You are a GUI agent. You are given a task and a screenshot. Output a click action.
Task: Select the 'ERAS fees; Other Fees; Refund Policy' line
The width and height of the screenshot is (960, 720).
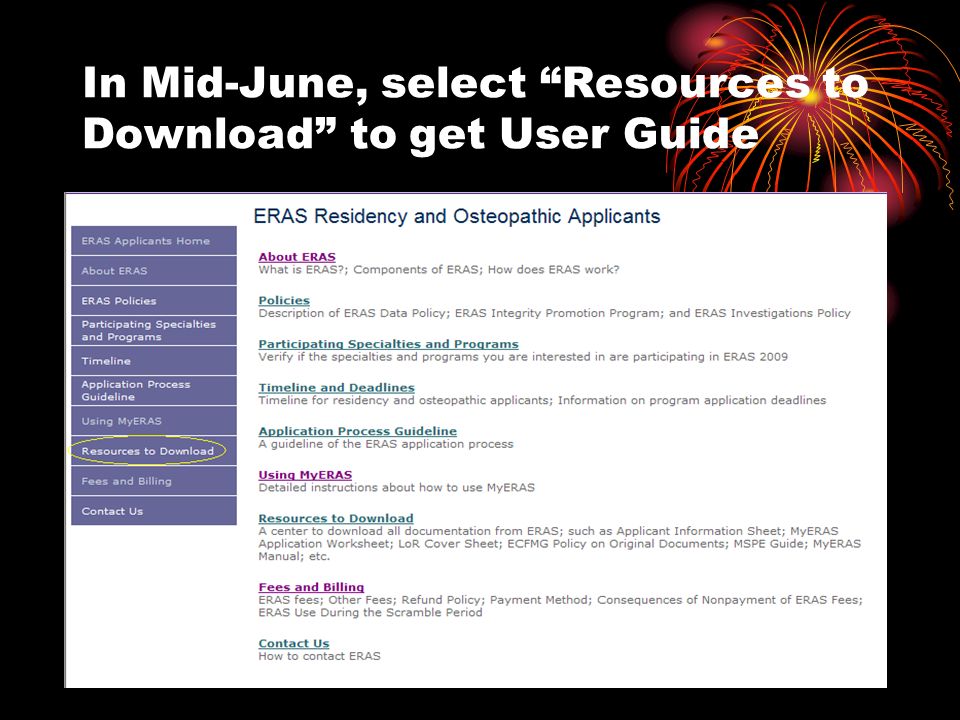point(560,606)
